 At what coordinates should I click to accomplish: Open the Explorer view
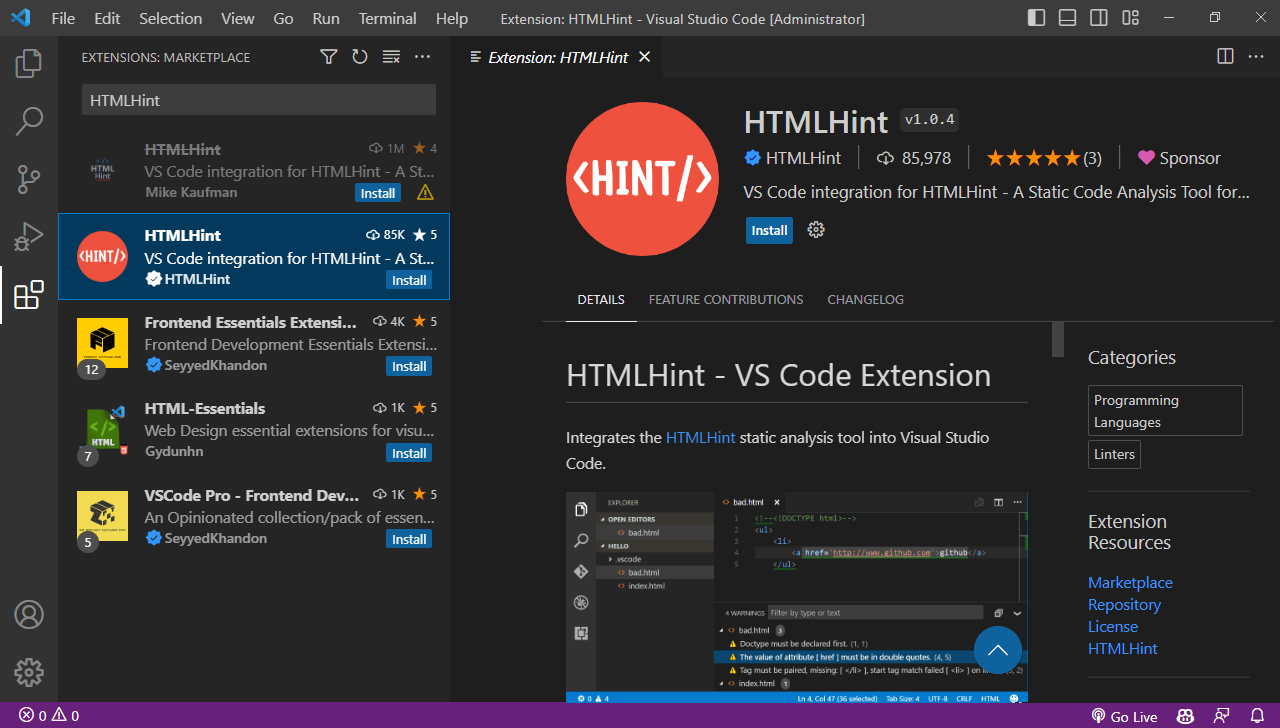point(28,63)
